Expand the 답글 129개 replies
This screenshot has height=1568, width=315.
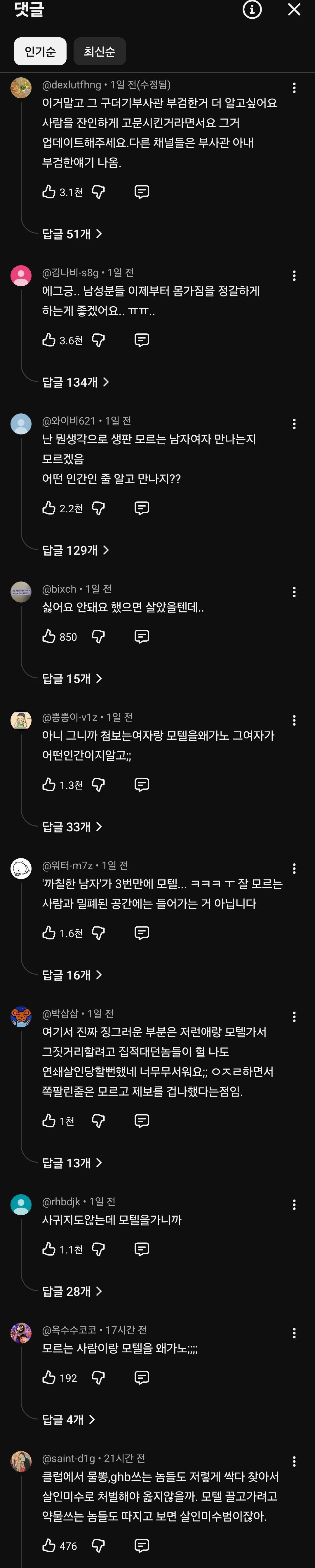pyautogui.click(x=76, y=550)
